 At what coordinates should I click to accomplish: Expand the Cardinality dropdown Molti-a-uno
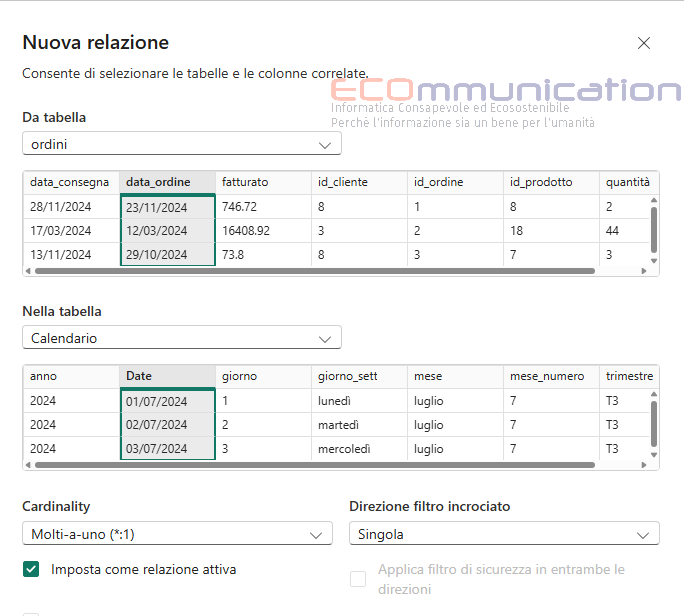[177, 534]
